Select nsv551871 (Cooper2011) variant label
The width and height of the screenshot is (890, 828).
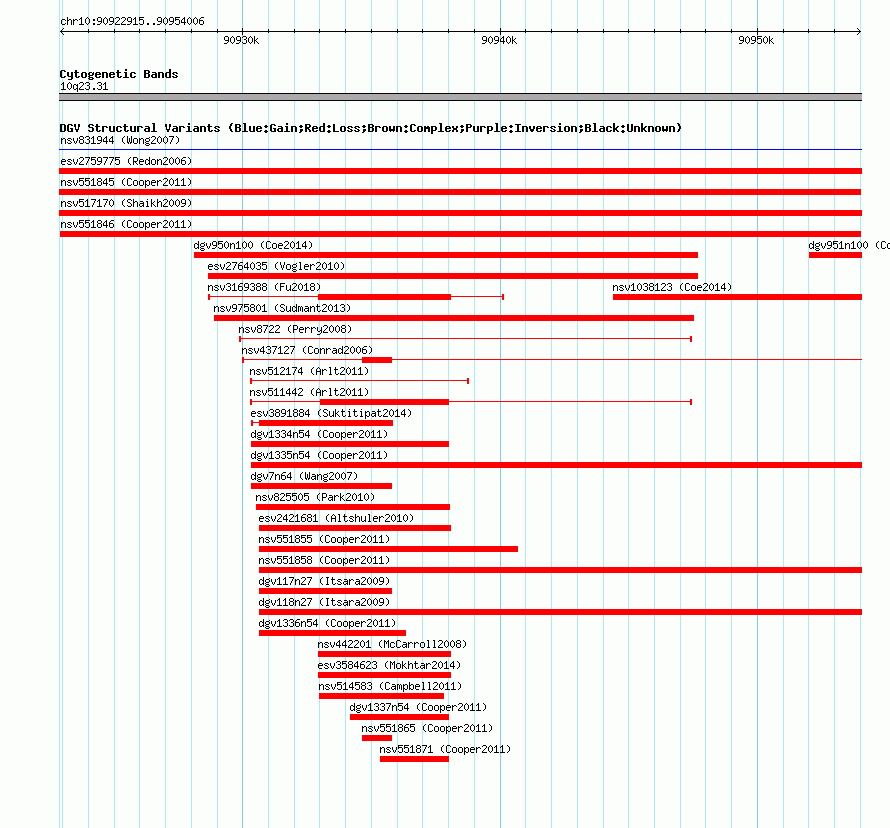(x=445, y=749)
